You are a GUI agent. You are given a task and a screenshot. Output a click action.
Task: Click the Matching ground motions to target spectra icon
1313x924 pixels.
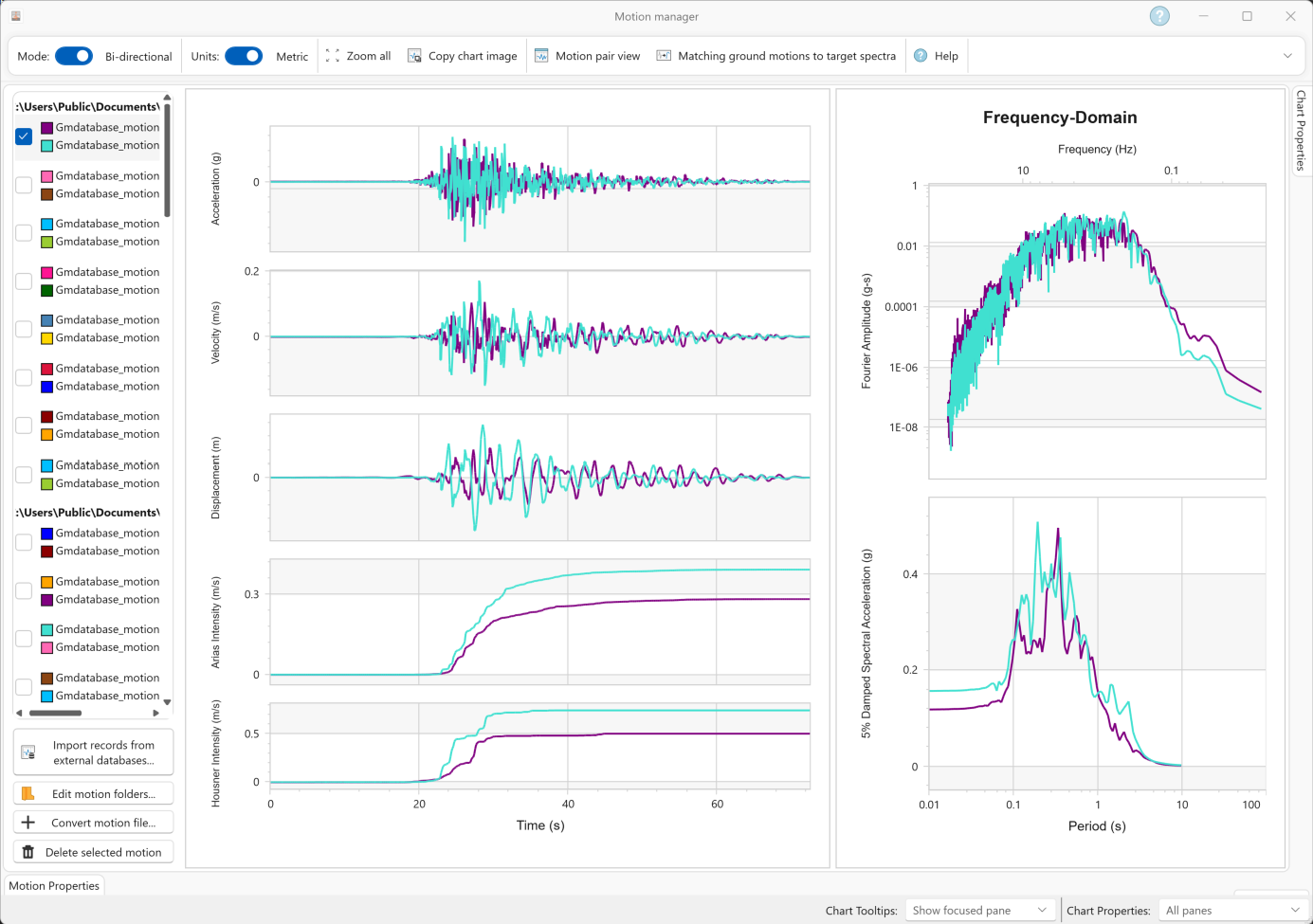point(664,56)
